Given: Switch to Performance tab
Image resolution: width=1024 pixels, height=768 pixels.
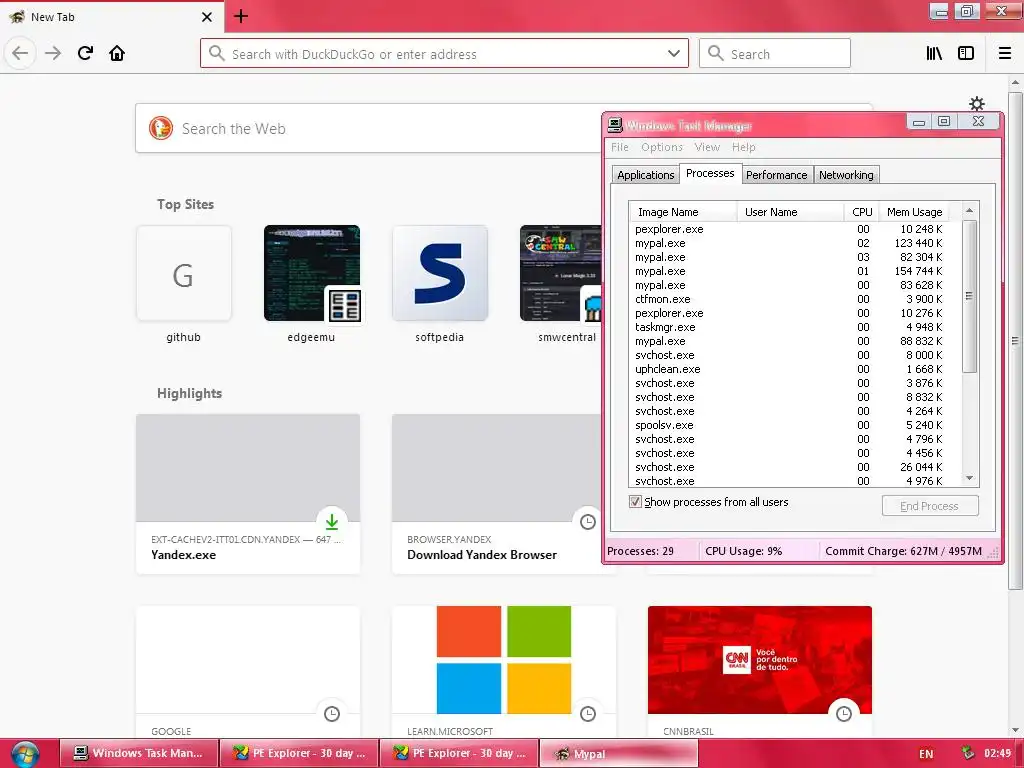Looking at the screenshot, I should tap(776, 174).
